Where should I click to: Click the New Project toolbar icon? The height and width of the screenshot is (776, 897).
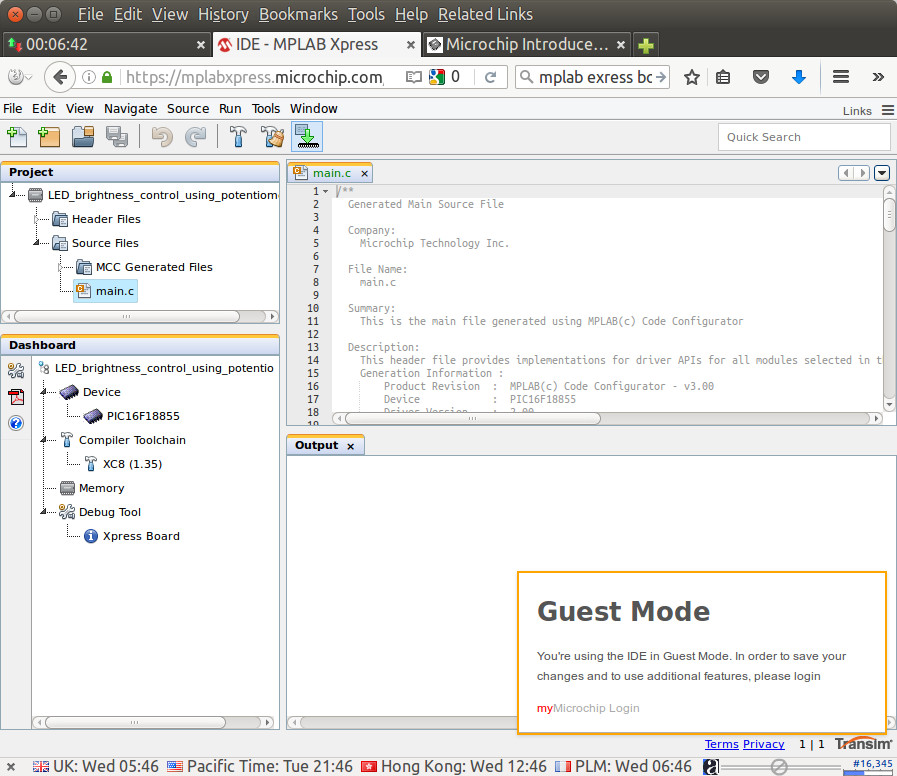pos(49,137)
